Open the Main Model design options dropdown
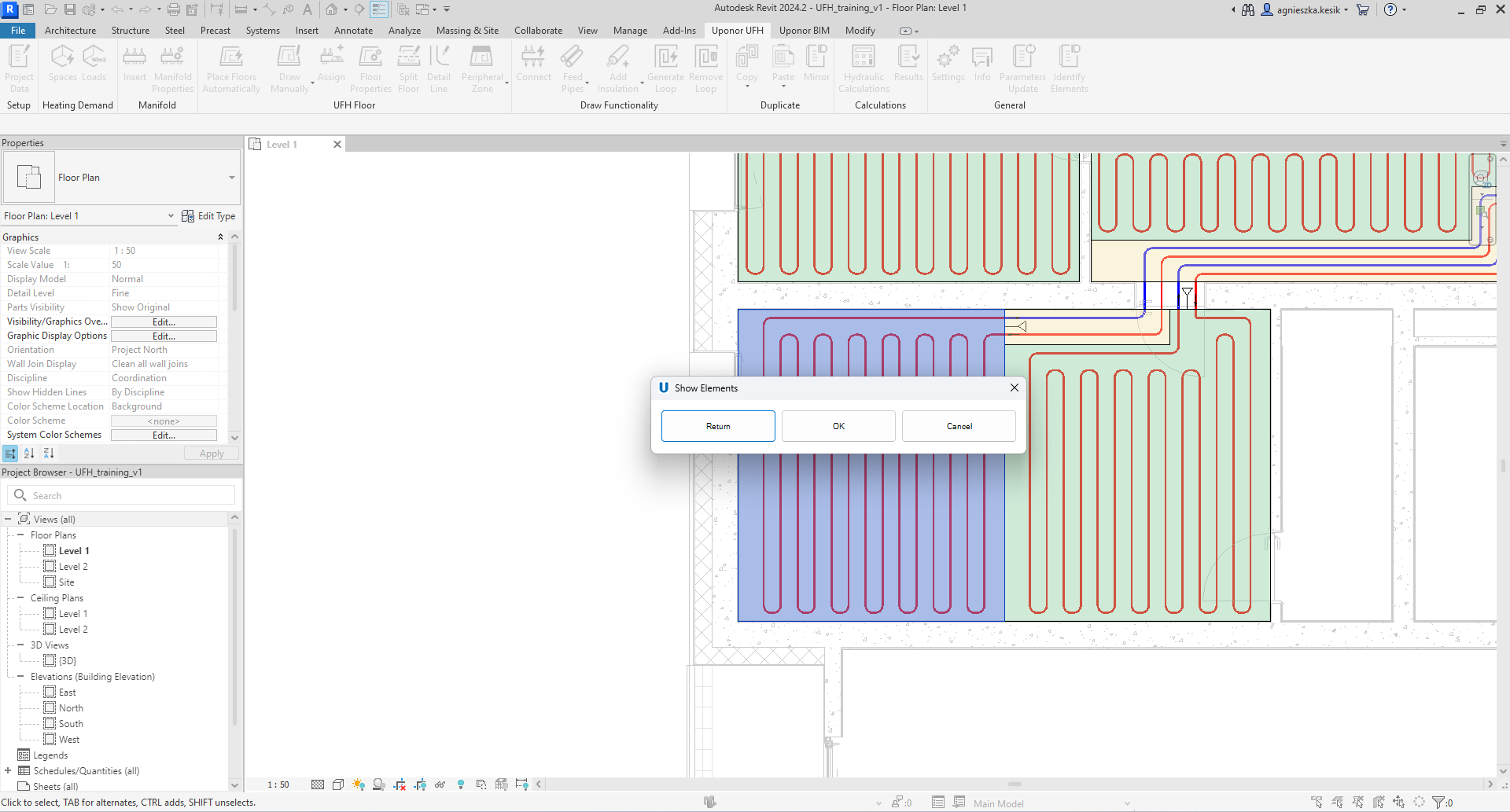The image size is (1510, 812). [1127, 803]
